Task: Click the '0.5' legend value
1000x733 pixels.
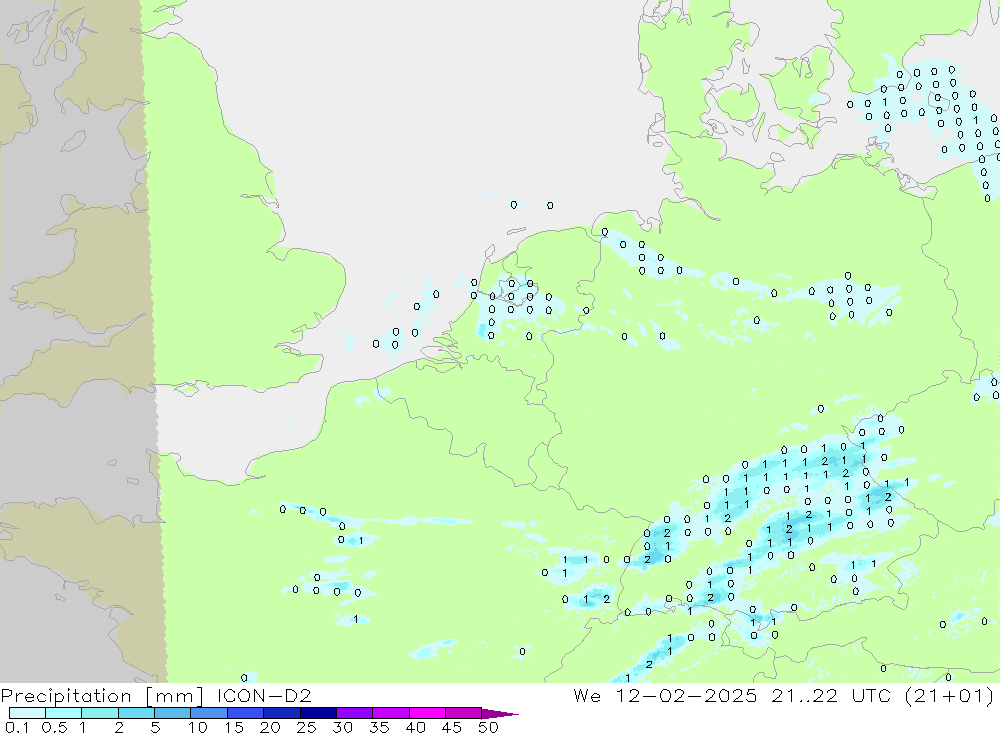Action: [x=54, y=727]
